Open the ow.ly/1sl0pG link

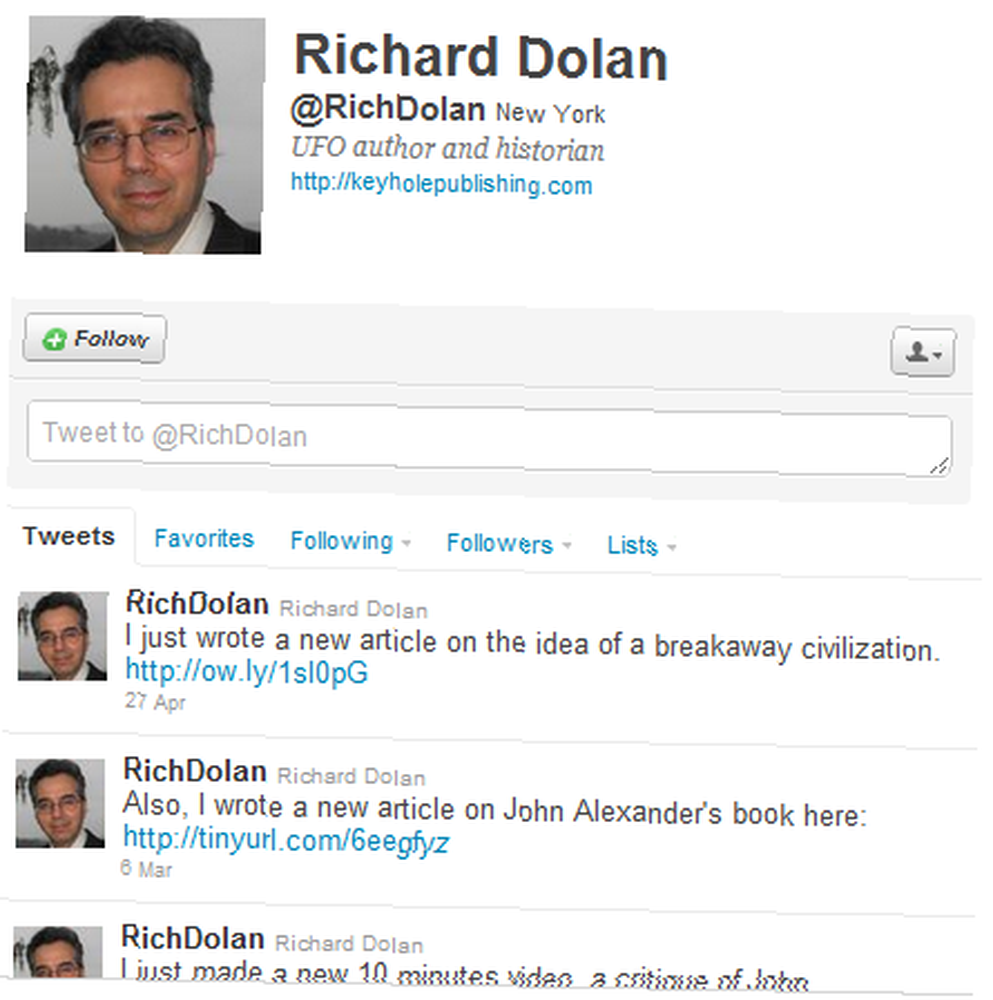(247, 672)
